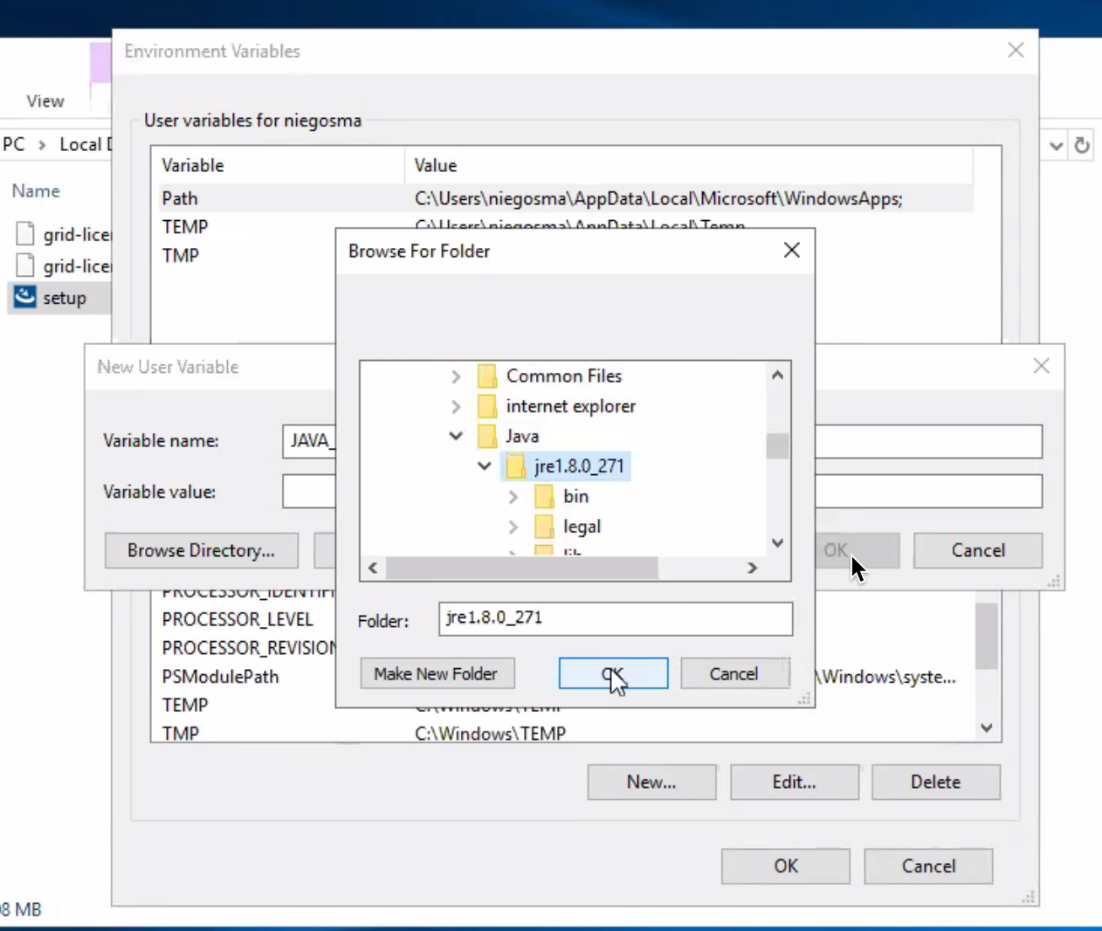Image resolution: width=1102 pixels, height=931 pixels.
Task: Click the system variables scrollbar thumb
Action: 987,636
